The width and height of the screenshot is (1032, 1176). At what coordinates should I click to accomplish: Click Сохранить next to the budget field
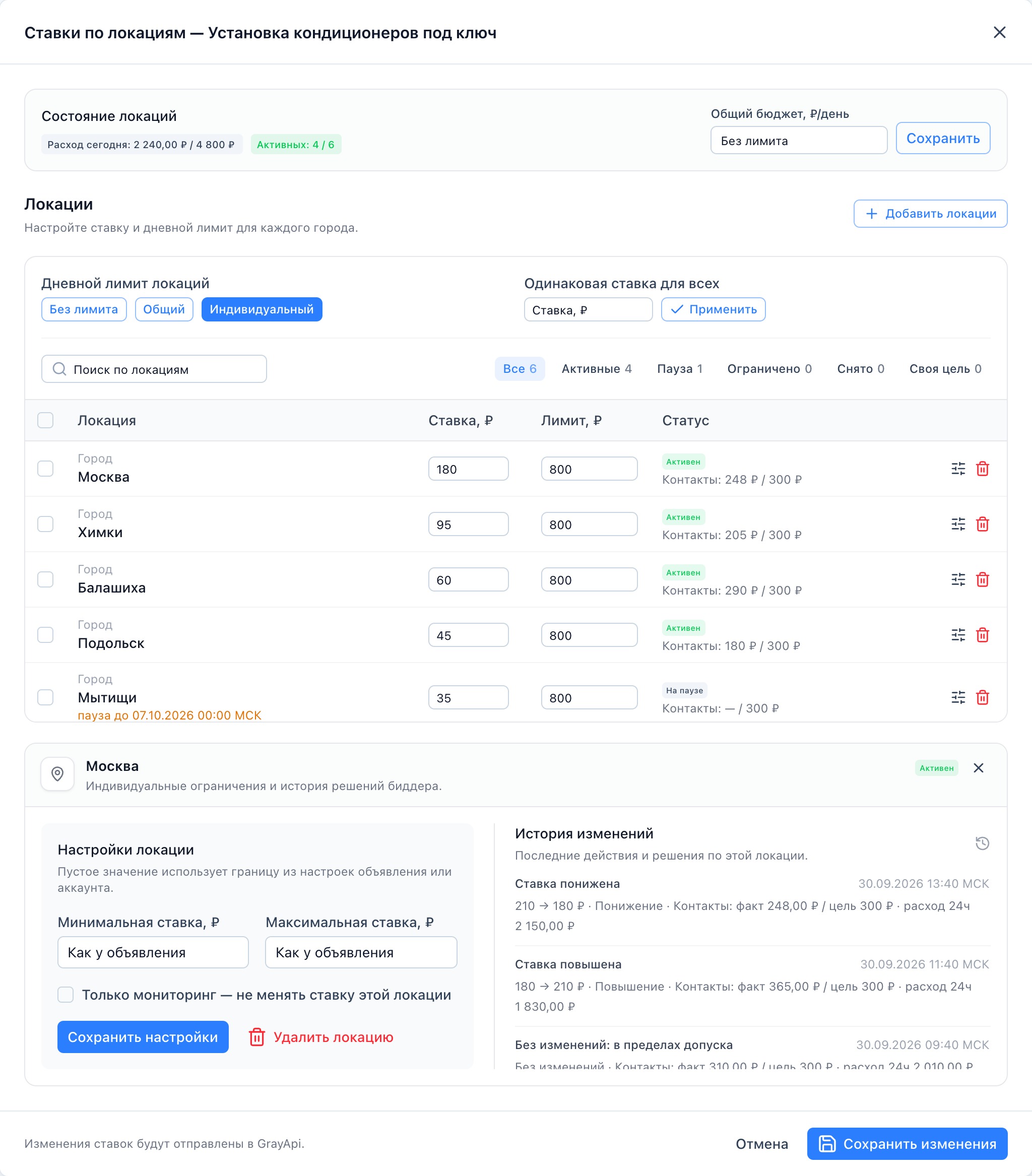pyautogui.click(x=943, y=138)
